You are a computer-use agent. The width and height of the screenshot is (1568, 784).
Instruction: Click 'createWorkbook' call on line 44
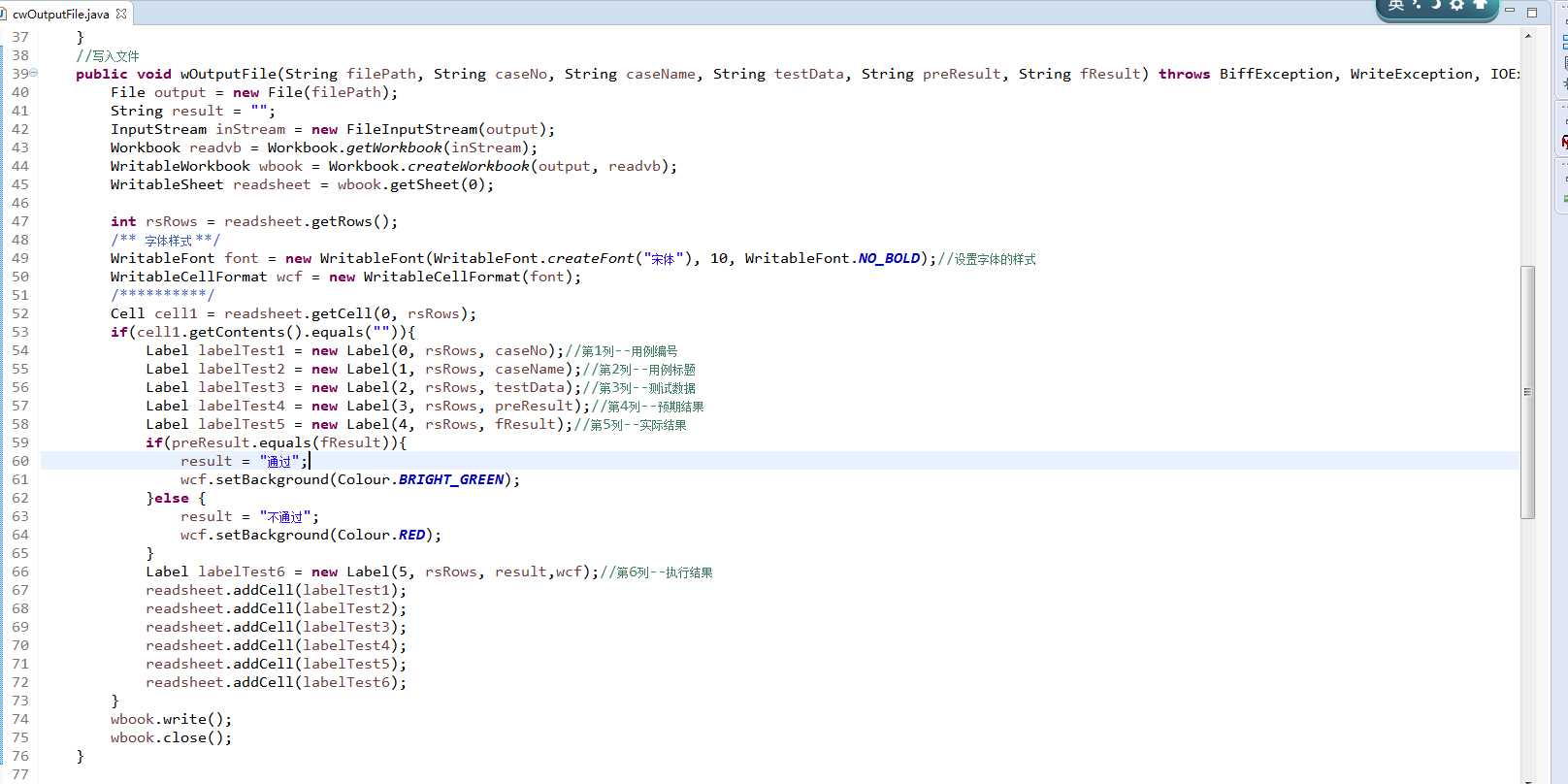pos(469,166)
